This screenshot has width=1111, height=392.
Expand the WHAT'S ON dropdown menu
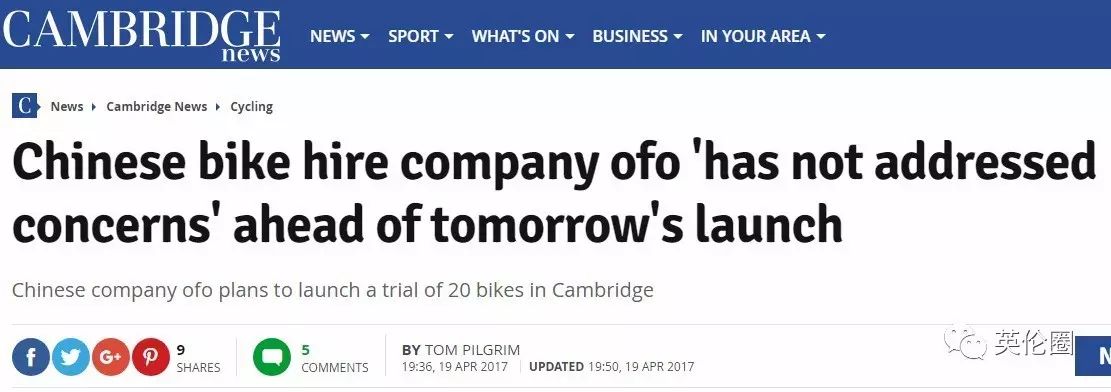click(x=523, y=36)
